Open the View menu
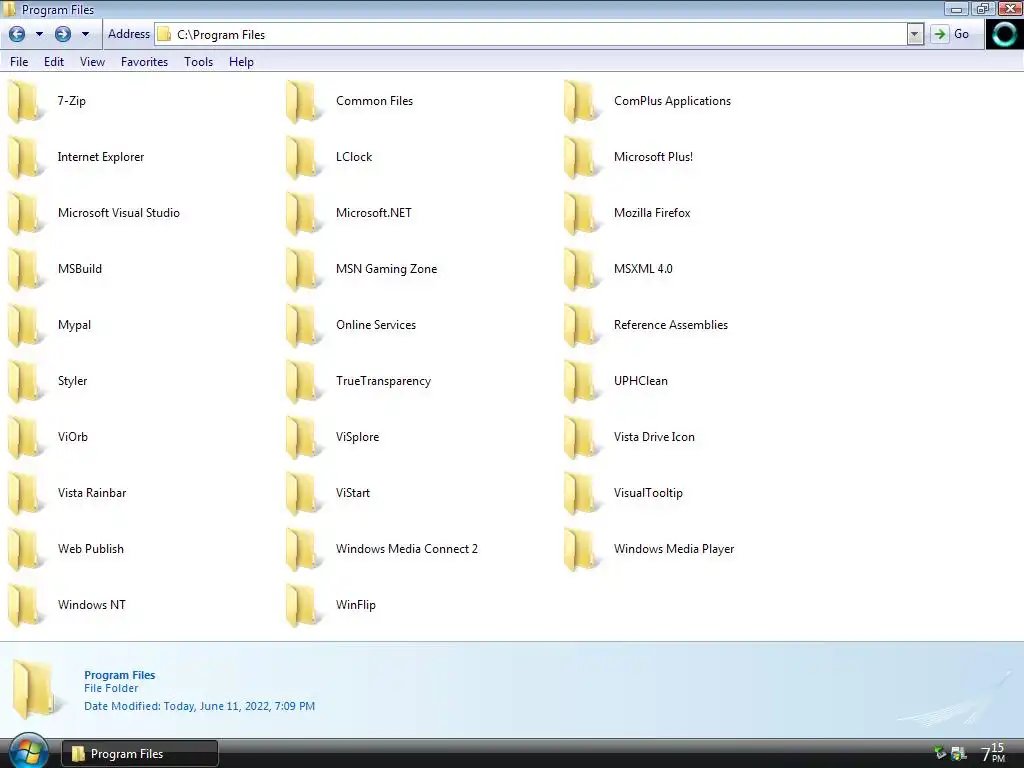Image resolution: width=1024 pixels, height=768 pixels. pos(92,61)
